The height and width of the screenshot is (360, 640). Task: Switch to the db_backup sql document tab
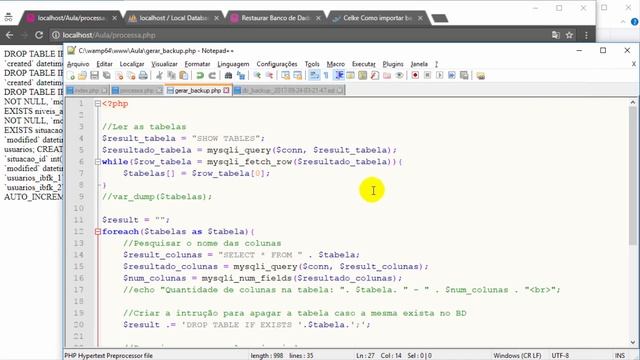[x=289, y=90]
